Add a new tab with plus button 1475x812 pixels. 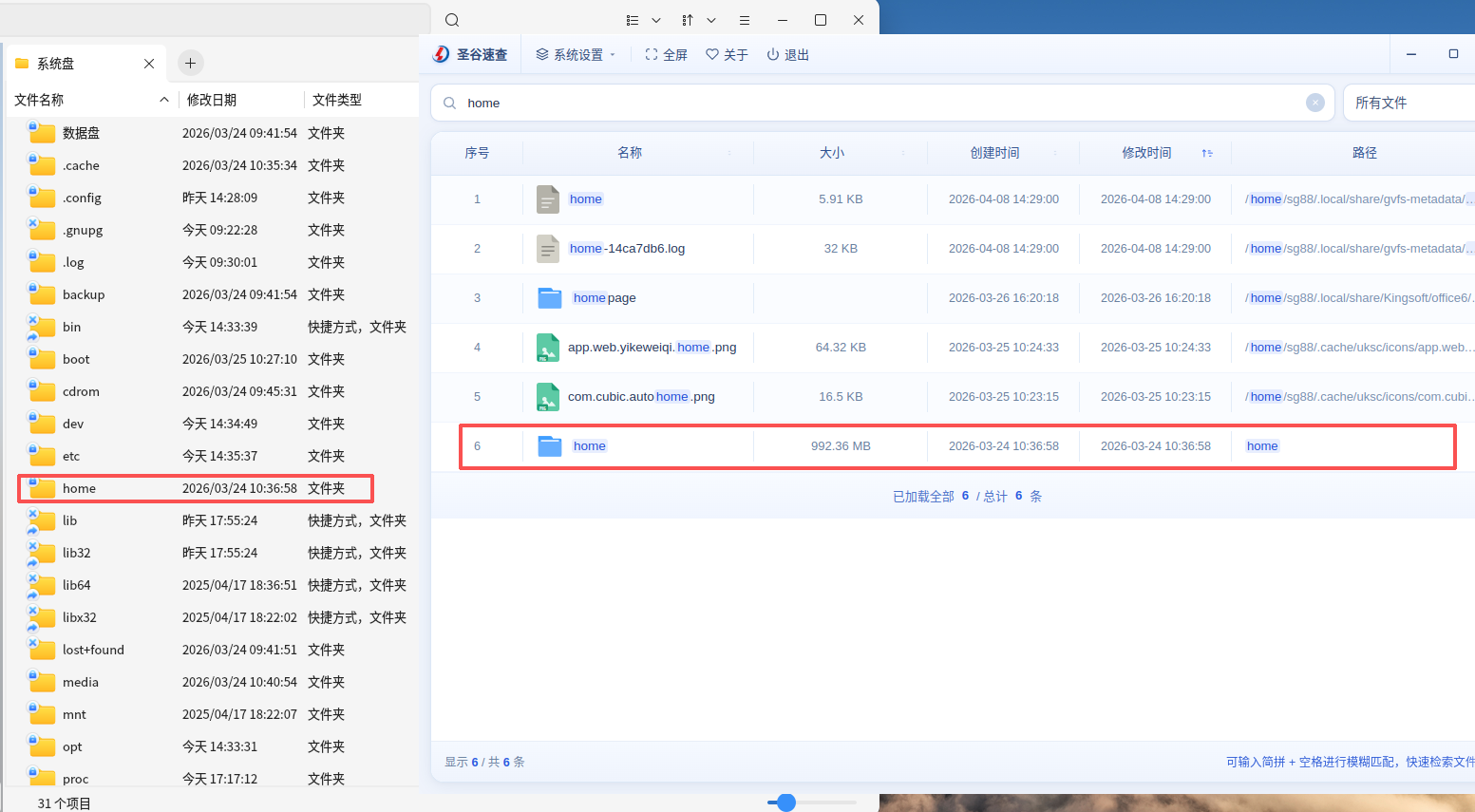[x=190, y=63]
